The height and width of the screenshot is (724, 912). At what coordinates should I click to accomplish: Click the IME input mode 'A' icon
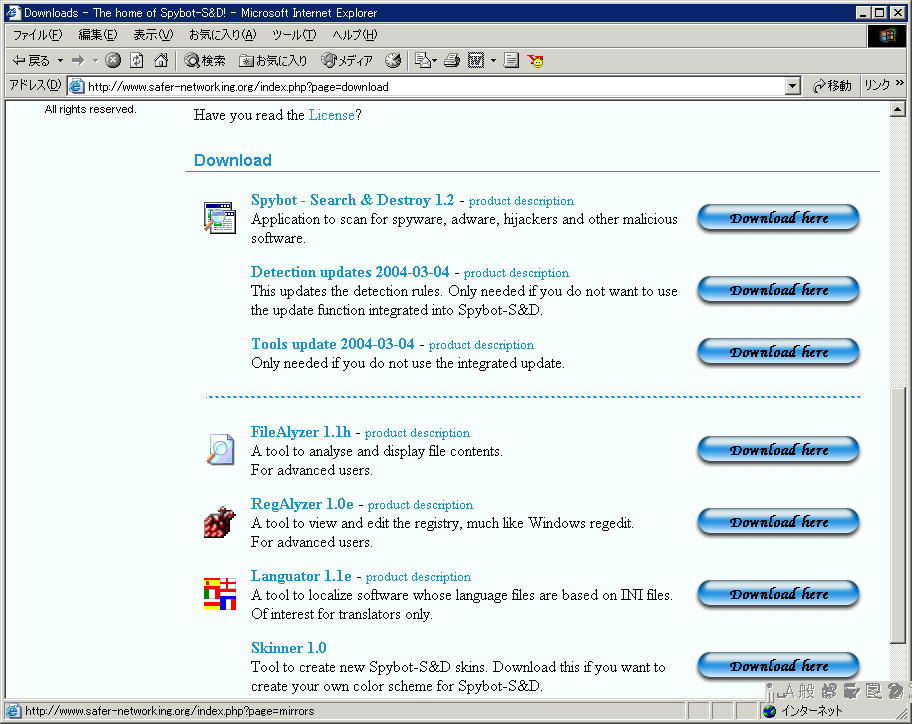pos(786,691)
